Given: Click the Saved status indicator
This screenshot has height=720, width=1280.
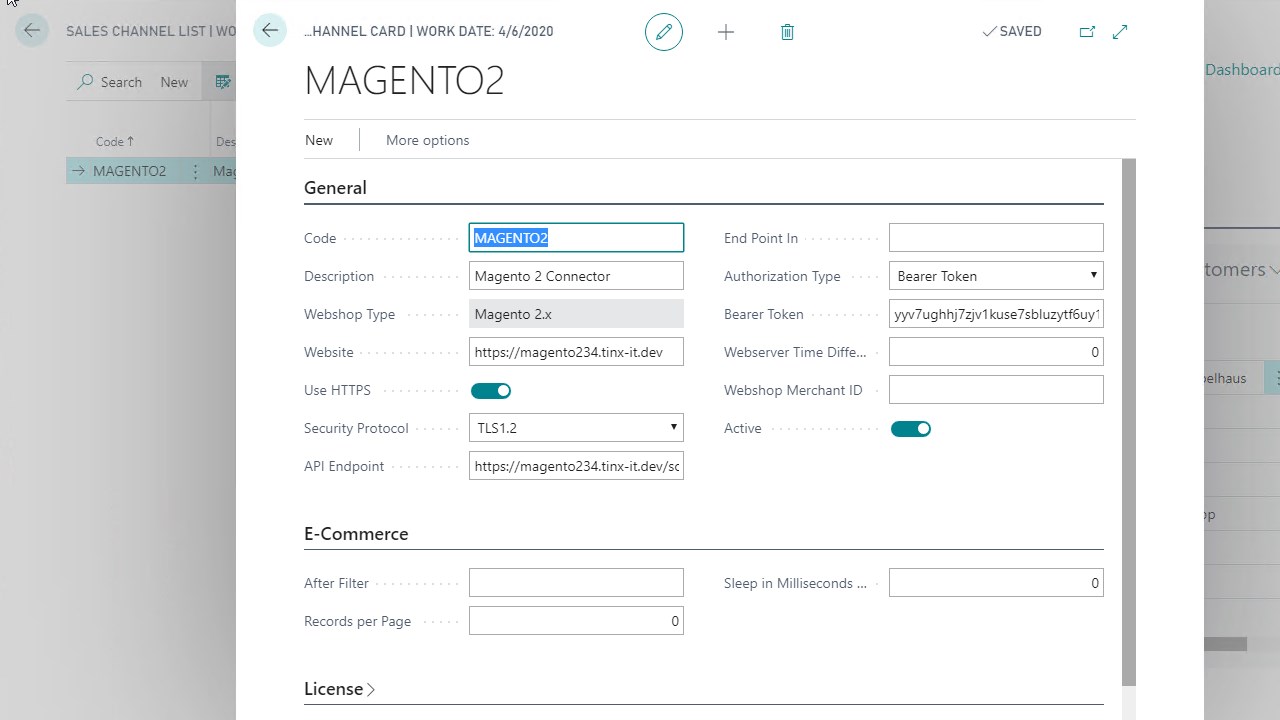Looking at the screenshot, I should point(1012,32).
